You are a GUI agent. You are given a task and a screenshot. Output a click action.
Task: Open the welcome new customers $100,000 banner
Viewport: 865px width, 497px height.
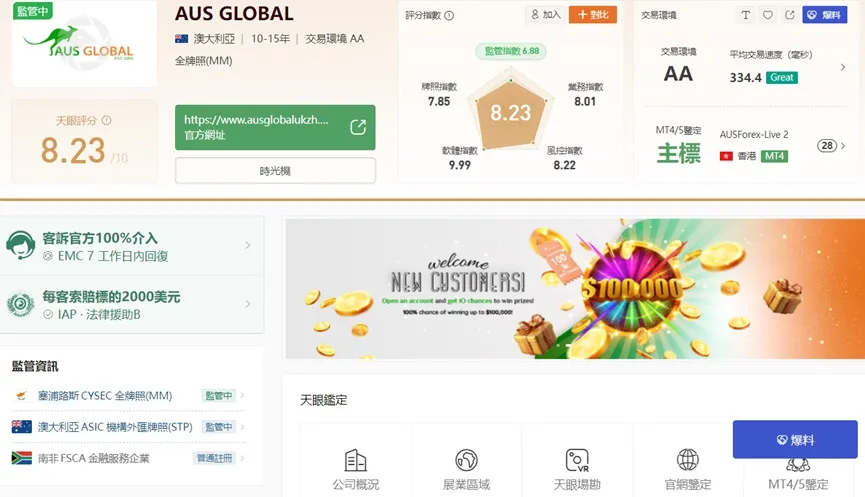tap(575, 288)
